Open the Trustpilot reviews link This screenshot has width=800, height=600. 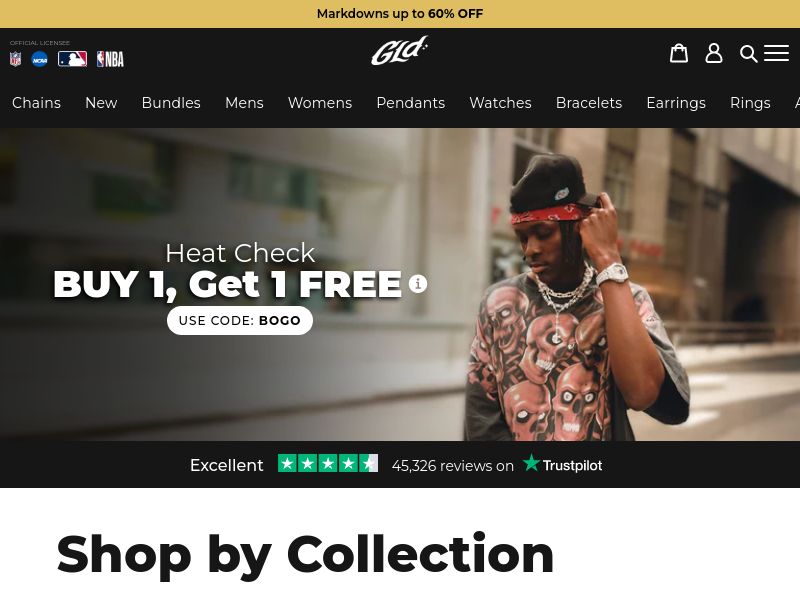click(563, 465)
